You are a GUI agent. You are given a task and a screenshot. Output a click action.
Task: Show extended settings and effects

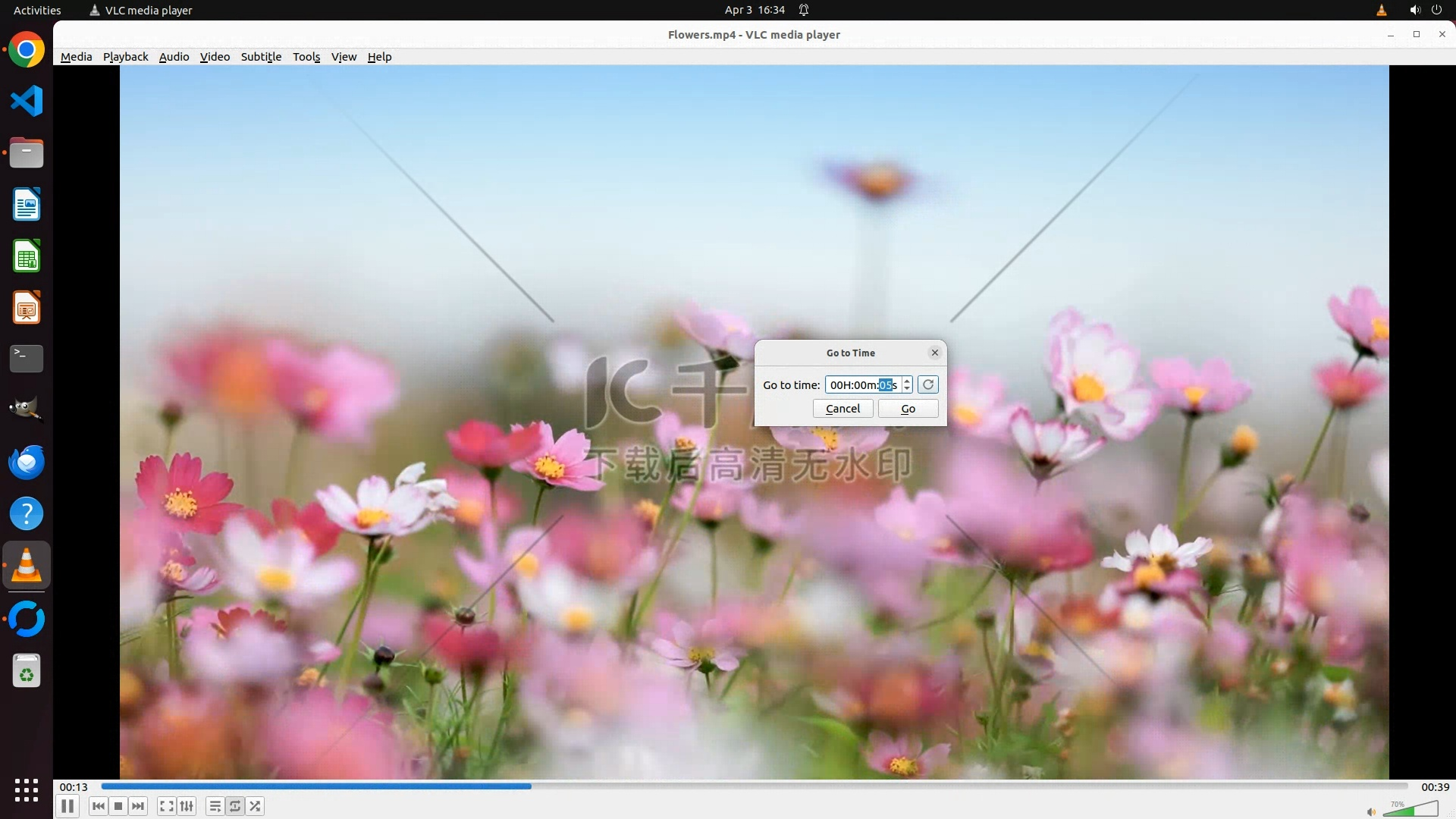[187, 806]
